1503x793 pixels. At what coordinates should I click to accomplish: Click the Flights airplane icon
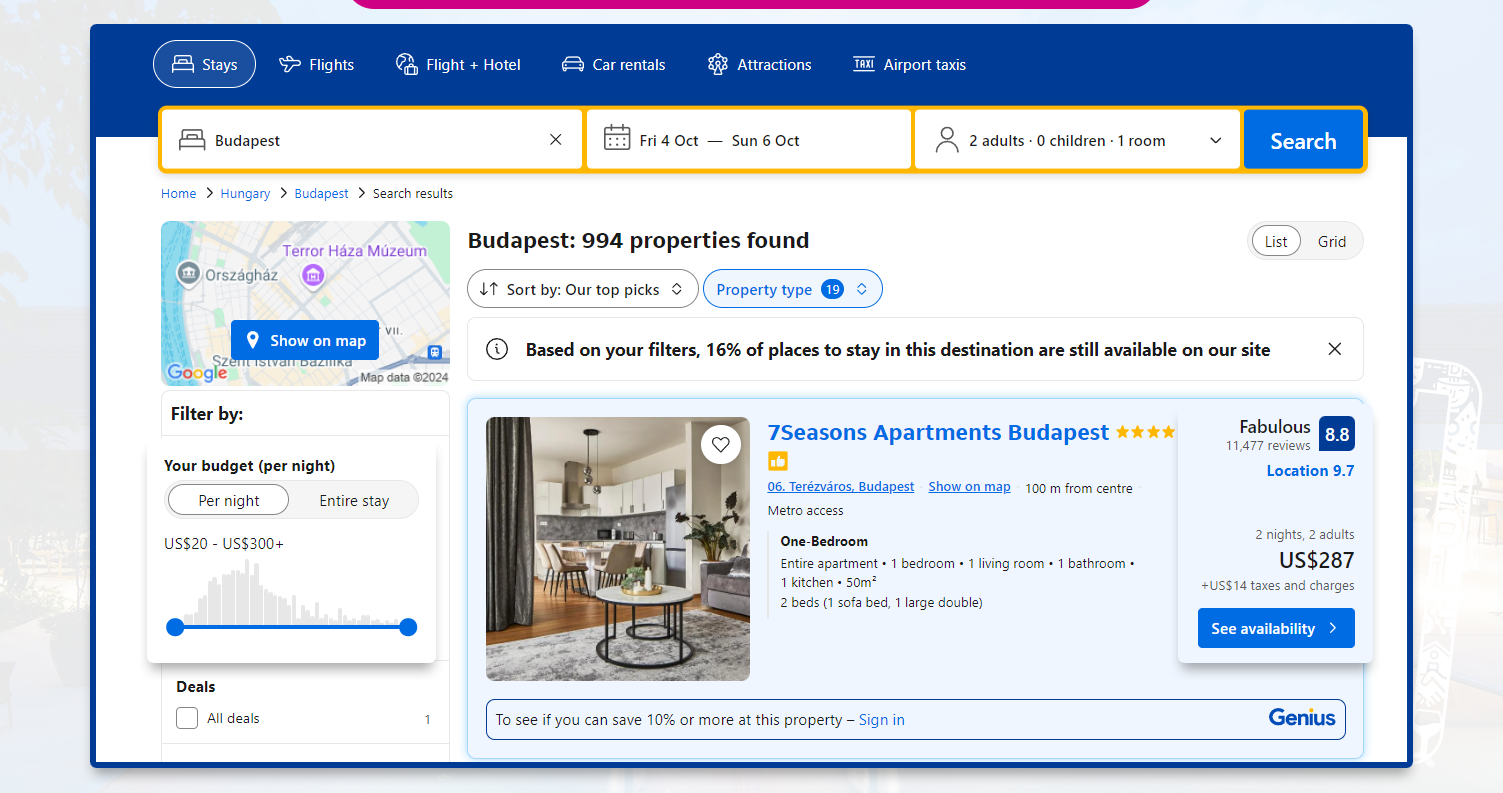coord(288,63)
